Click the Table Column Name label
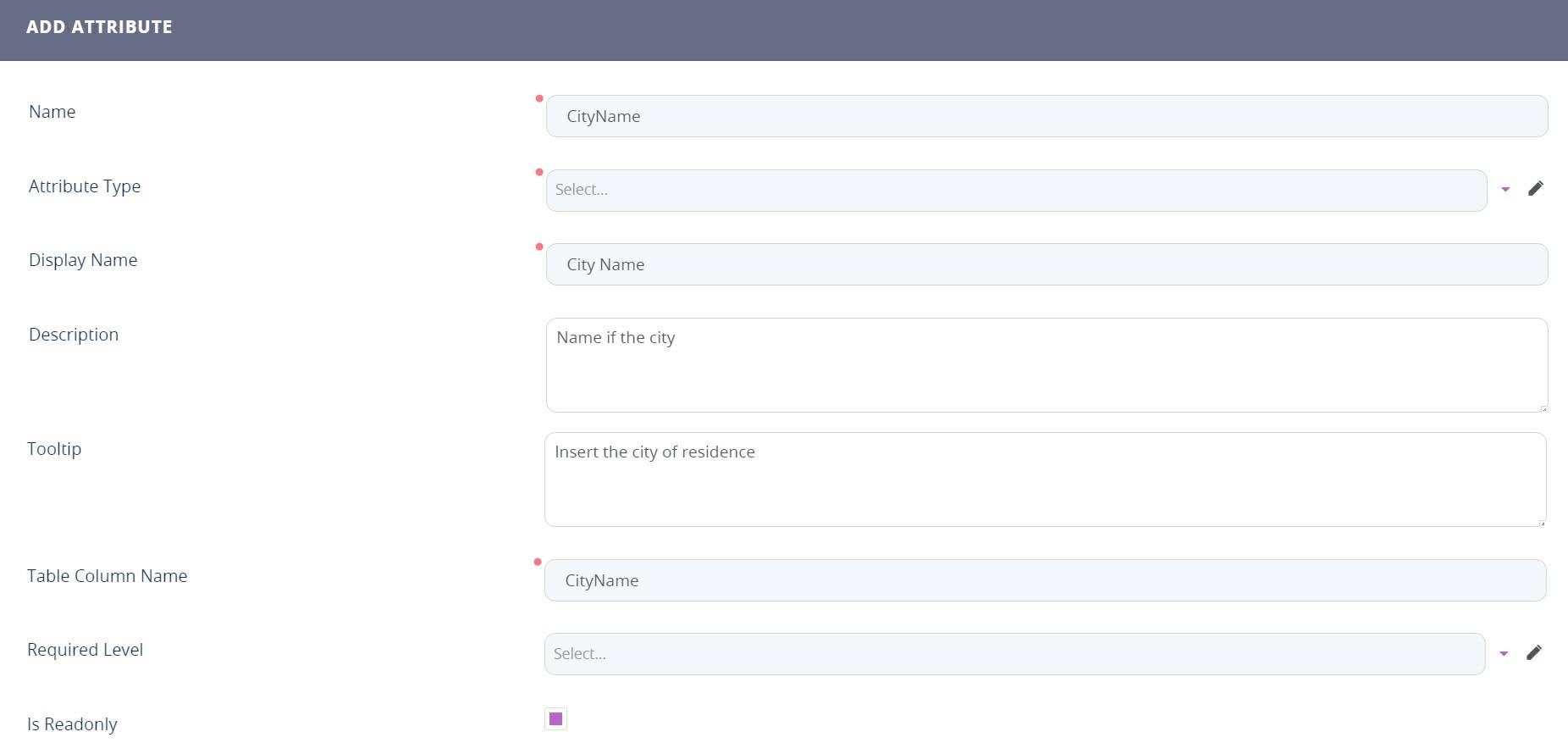The image size is (1568, 754). point(107,576)
